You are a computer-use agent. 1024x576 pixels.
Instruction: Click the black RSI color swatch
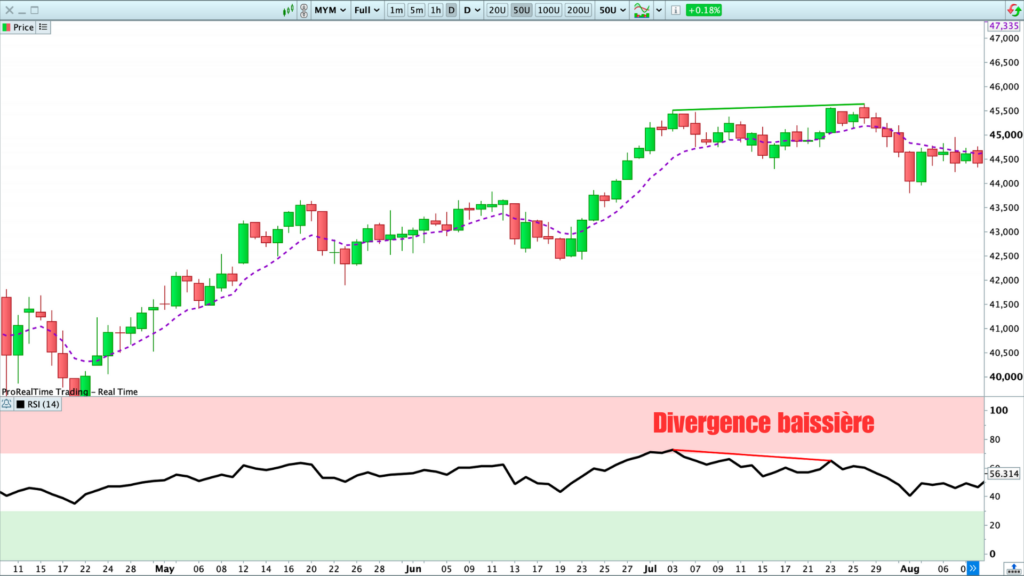pyautogui.click(x=21, y=404)
